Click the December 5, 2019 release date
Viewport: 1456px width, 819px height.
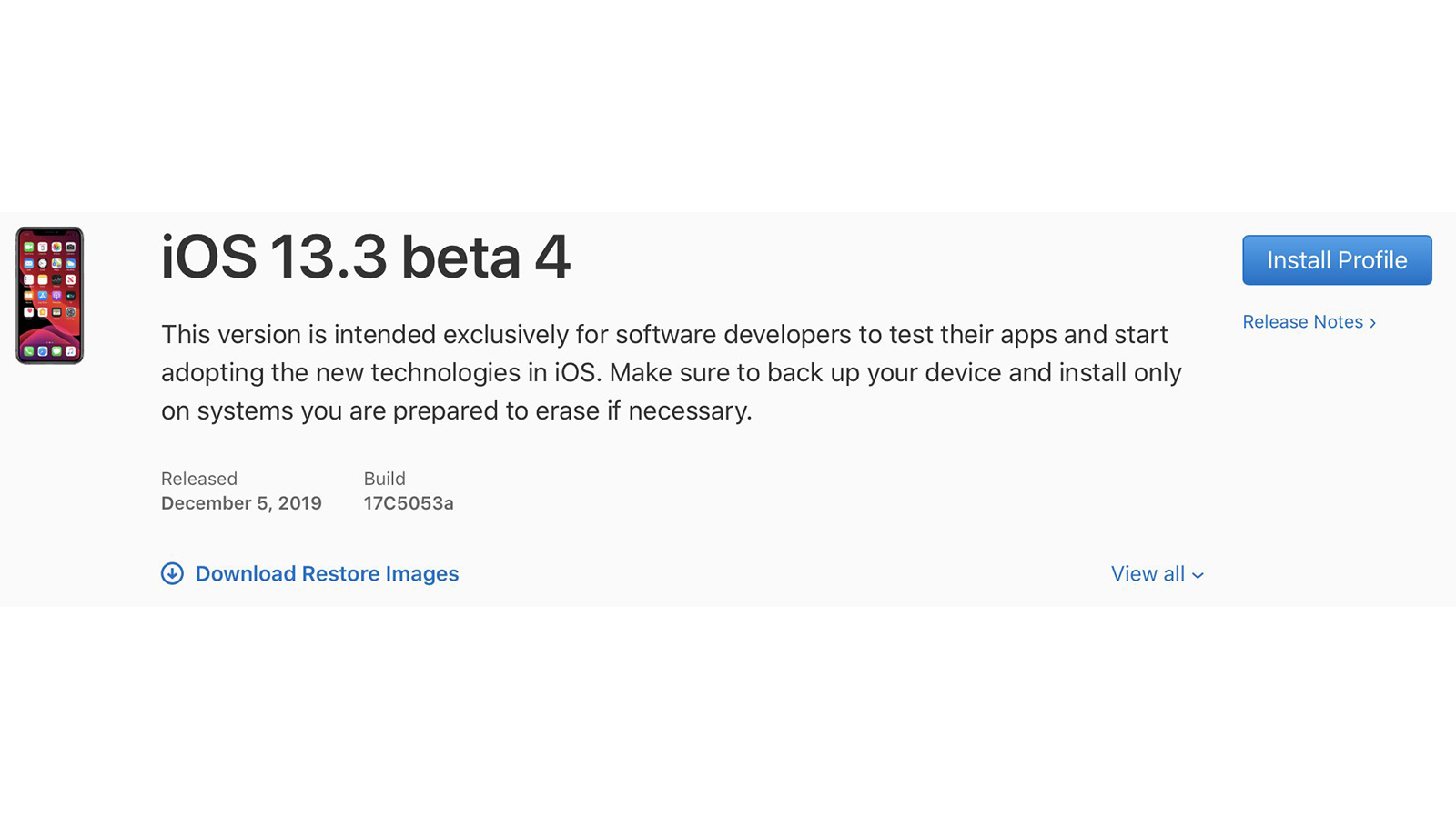pyautogui.click(x=241, y=503)
